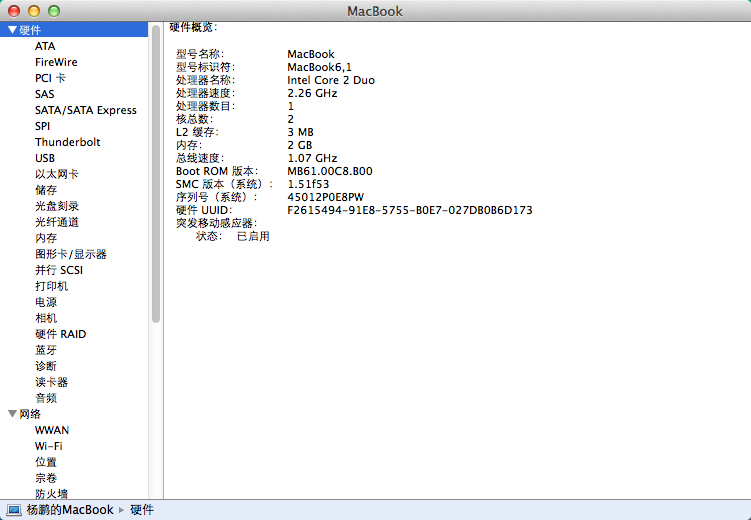Viewport: 751px width, 520px height.
Task: Zoom the window with green button
Action: [54, 11]
